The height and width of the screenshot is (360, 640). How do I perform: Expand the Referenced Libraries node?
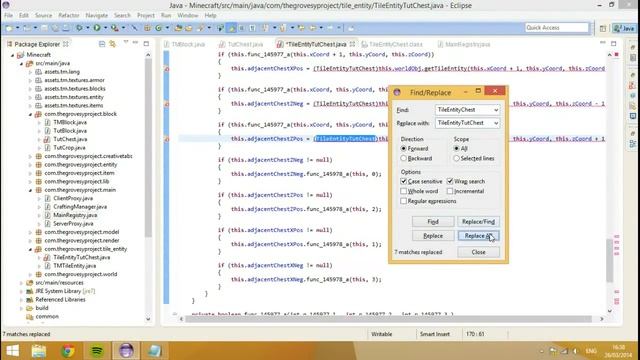[22, 300]
